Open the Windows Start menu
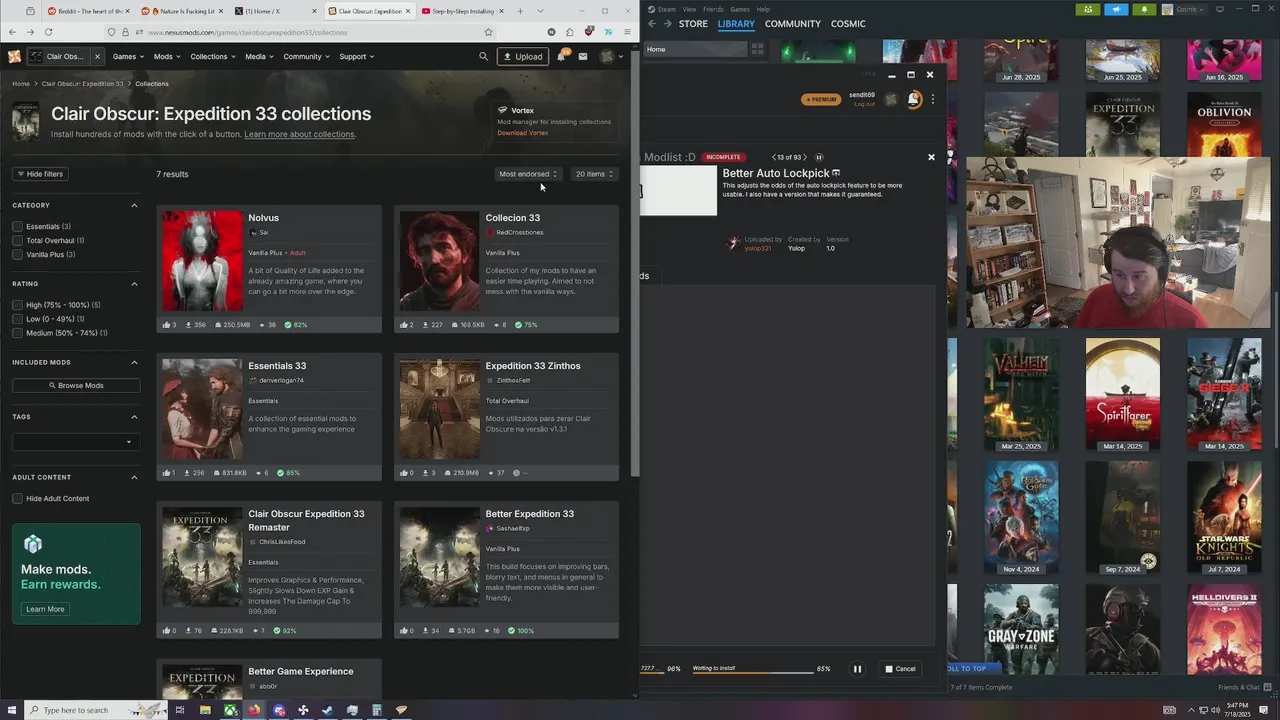Screen dimensions: 1280x720 (x=12, y=710)
